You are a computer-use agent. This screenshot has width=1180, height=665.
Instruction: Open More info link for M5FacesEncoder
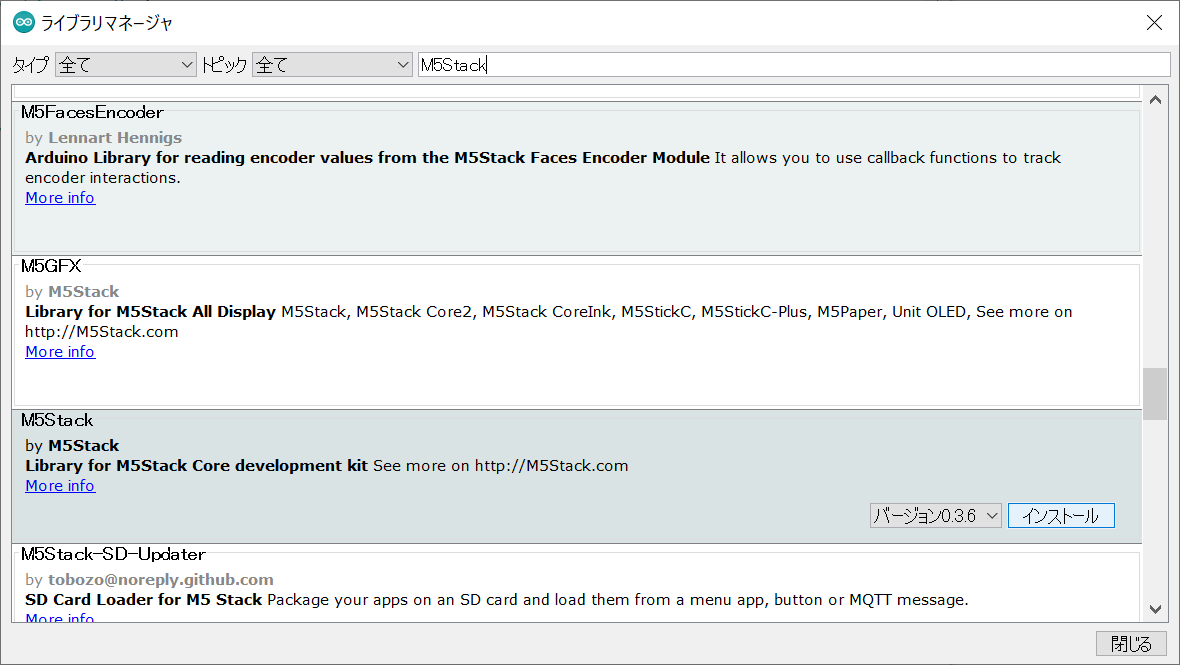60,198
